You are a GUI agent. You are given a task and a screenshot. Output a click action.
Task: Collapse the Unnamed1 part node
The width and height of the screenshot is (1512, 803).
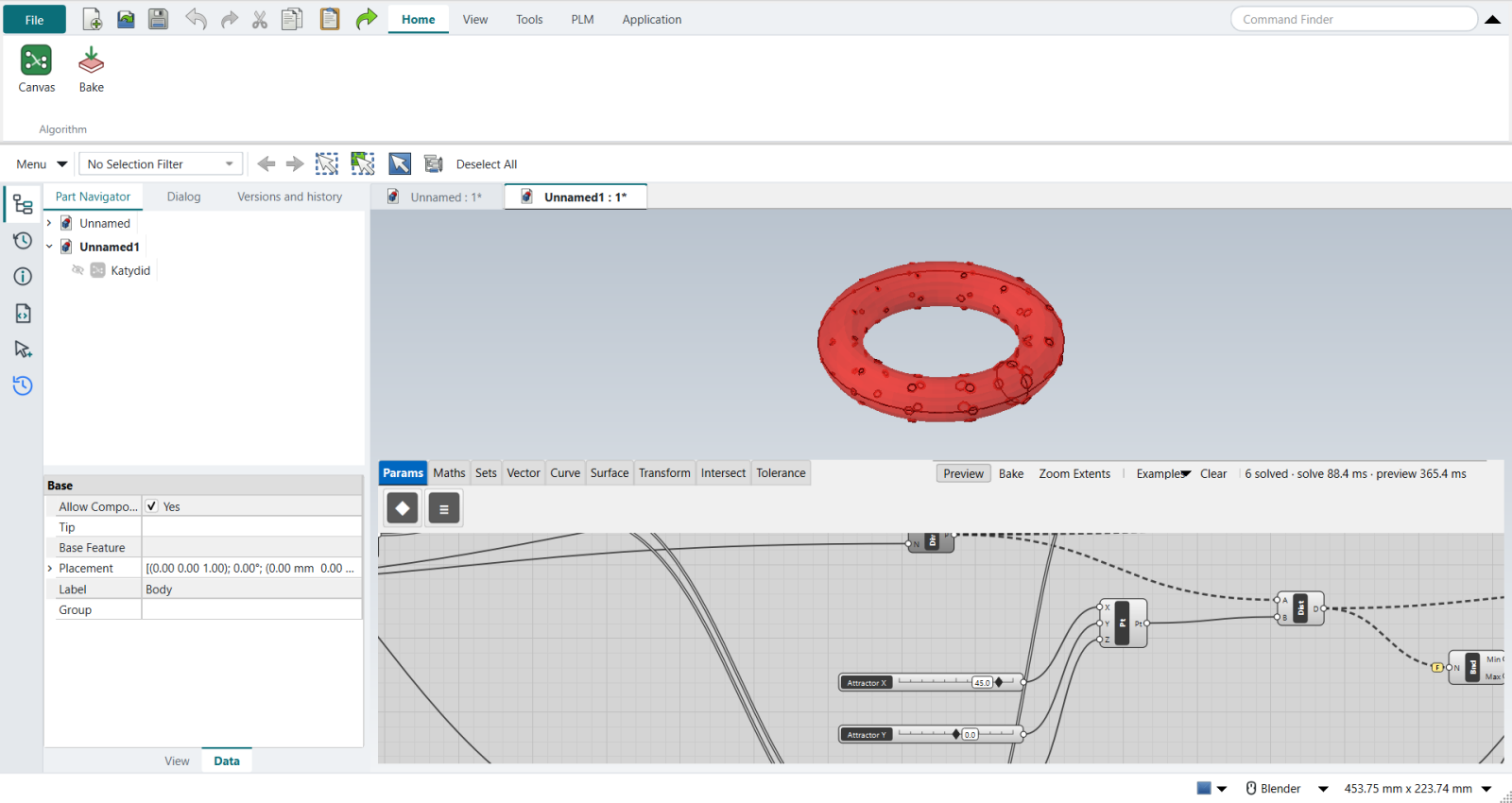click(49, 247)
